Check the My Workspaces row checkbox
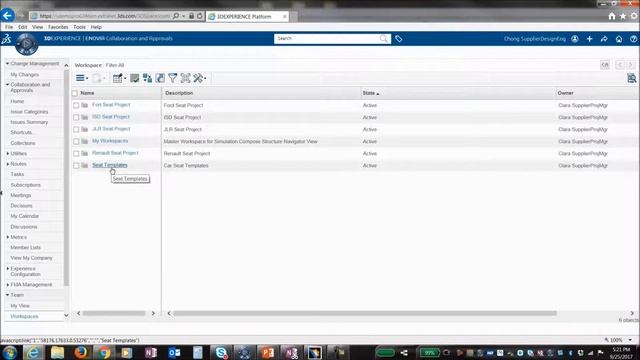Viewport: 640px width, 360px height. tap(76, 141)
